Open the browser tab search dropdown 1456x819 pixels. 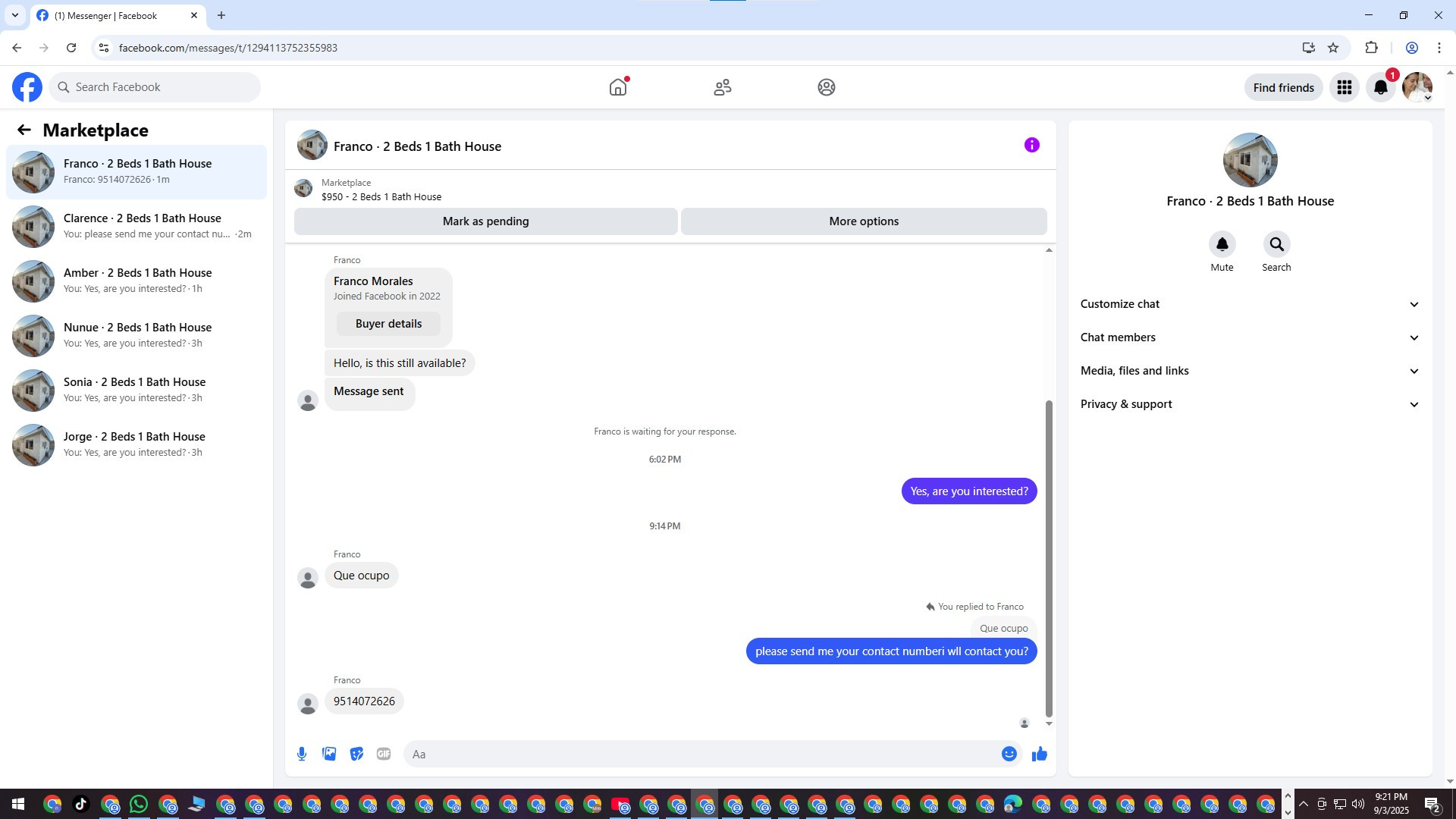14,15
